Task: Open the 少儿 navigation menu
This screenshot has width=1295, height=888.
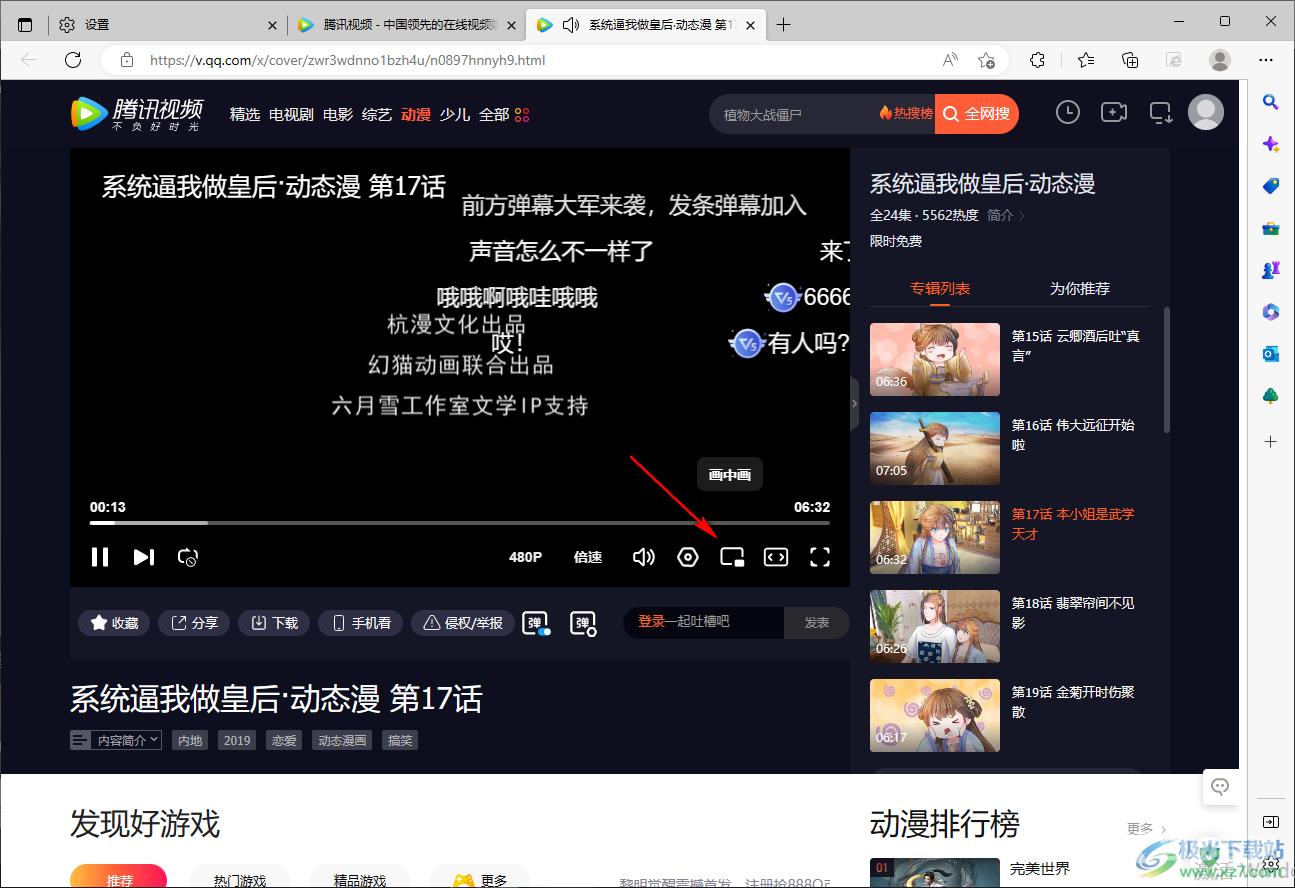Action: pyautogui.click(x=455, y=114)
